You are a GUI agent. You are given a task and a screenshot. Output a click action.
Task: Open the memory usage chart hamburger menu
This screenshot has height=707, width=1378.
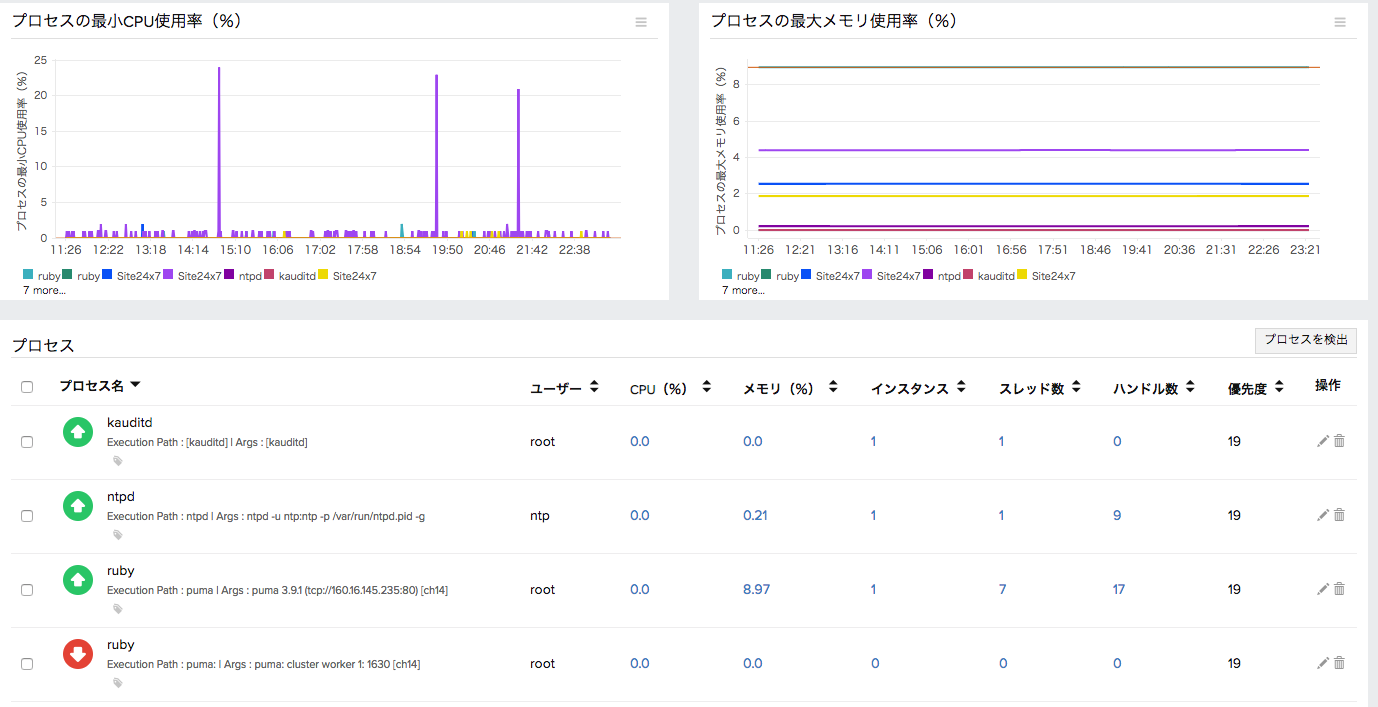pos(1339,22)
